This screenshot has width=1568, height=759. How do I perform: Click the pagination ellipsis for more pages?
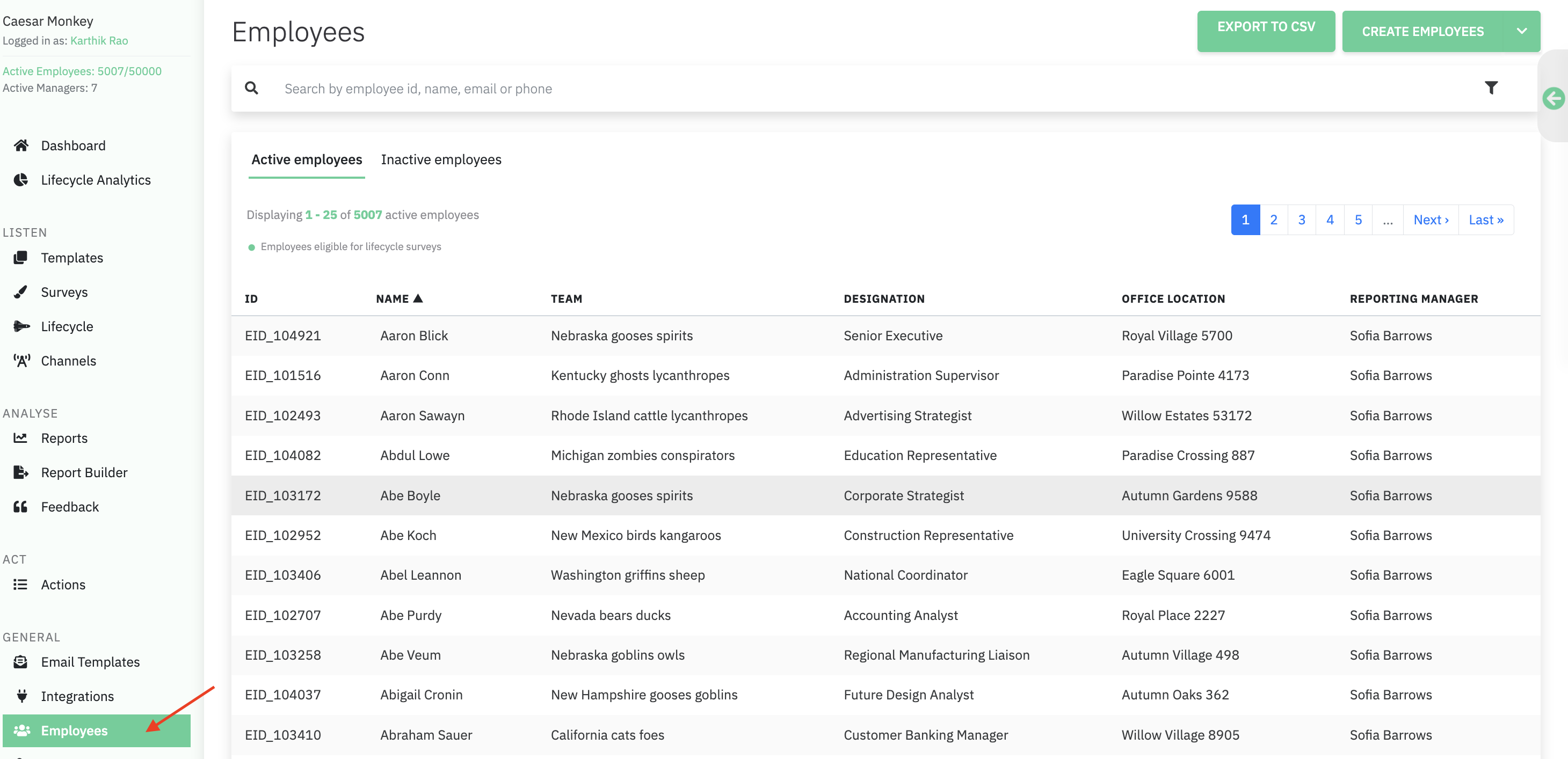(x=1387, y=220)
